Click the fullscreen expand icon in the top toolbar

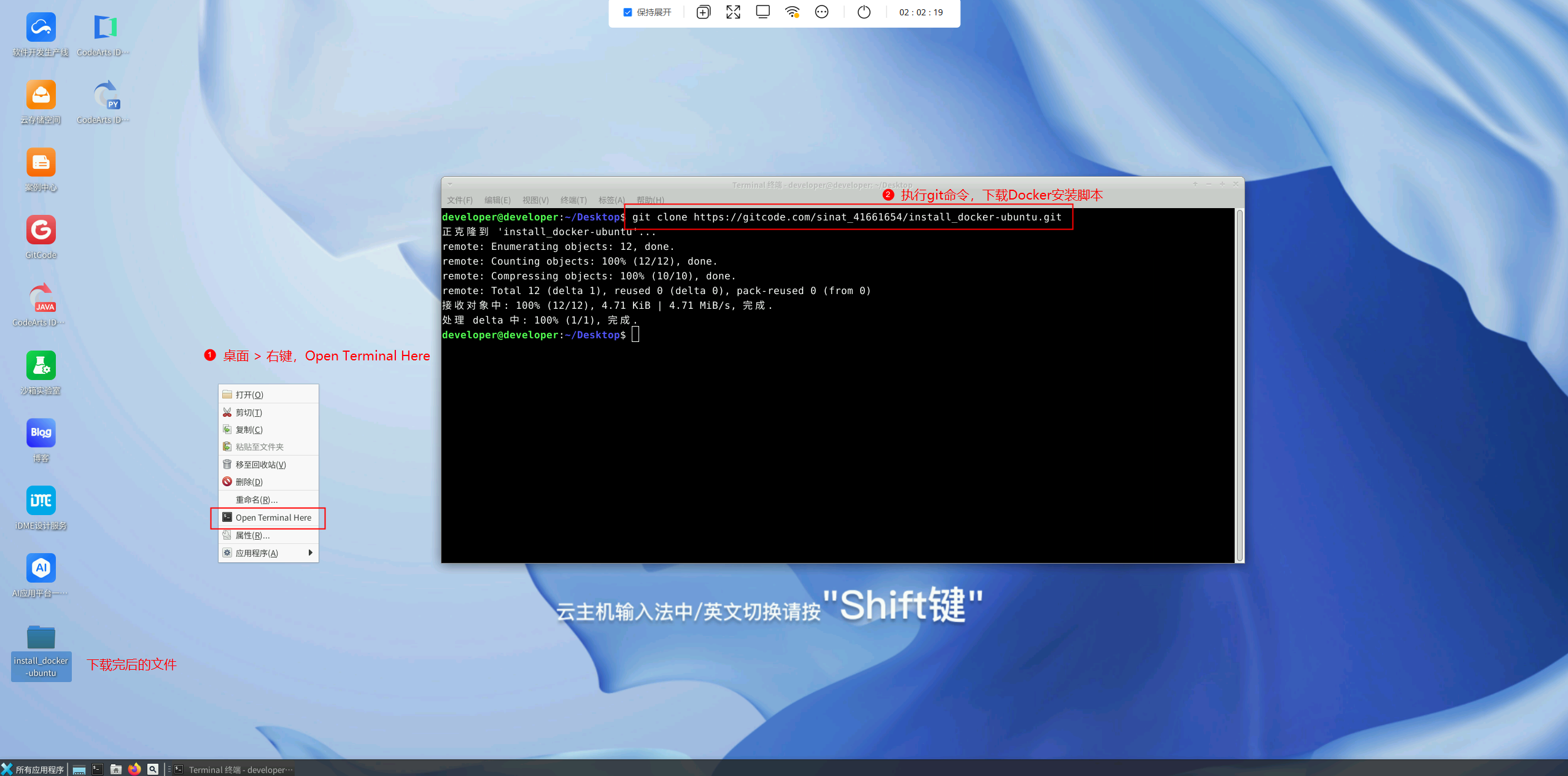[x=733, y=12]
